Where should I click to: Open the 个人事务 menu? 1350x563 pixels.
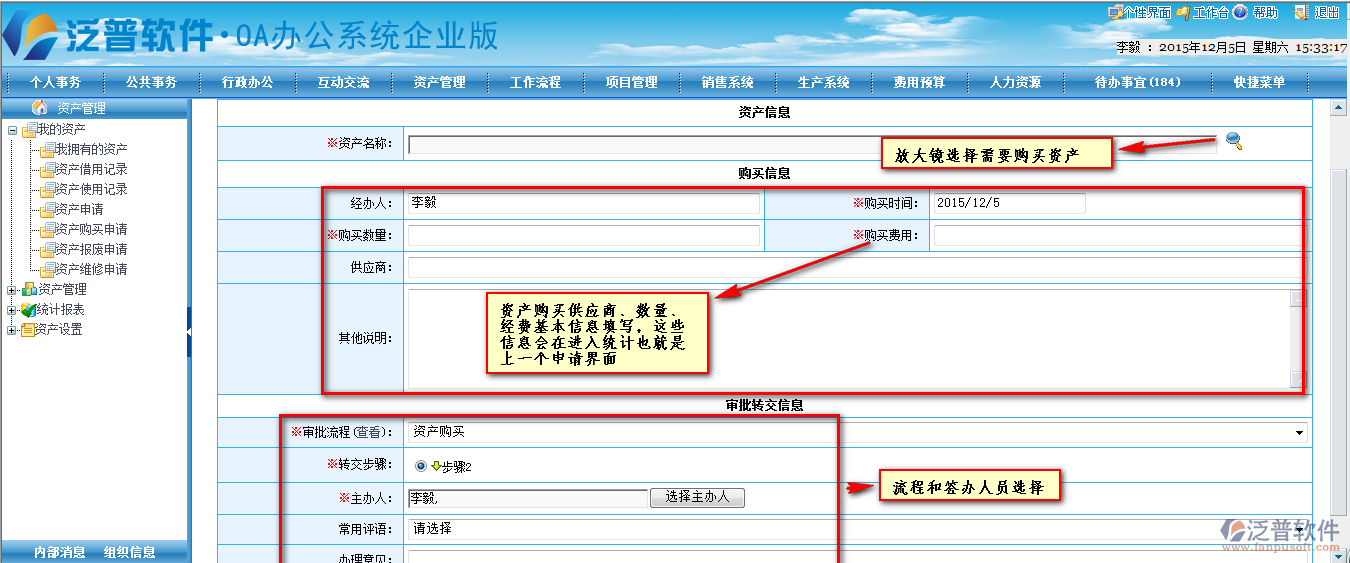pos(55,82)
